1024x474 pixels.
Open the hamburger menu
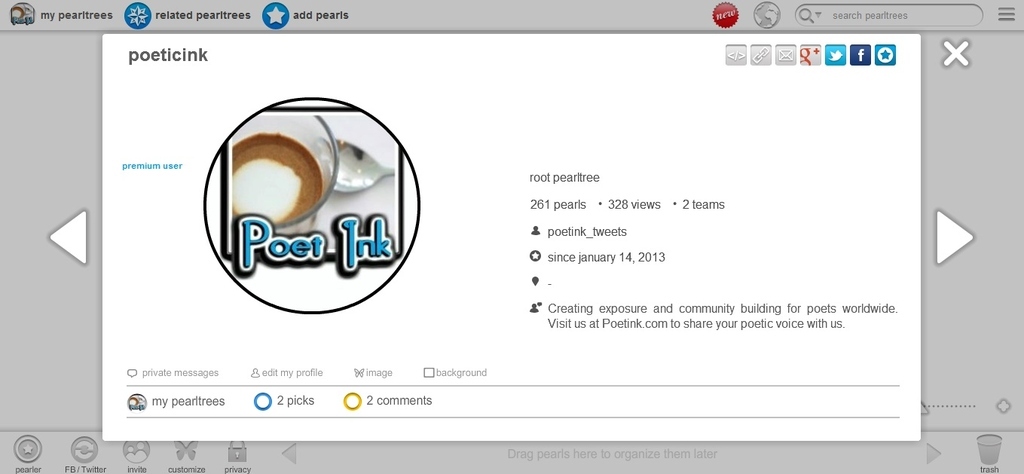(1006, 14)
